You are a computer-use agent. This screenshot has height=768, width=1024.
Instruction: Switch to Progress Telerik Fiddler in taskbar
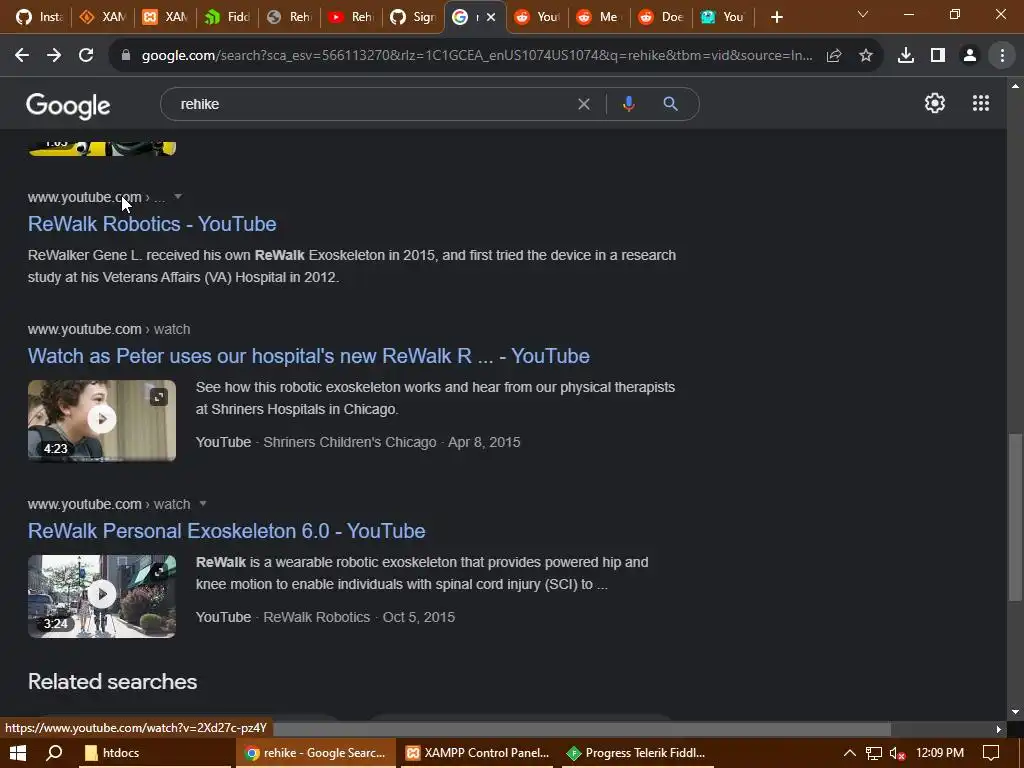point(636,753)
